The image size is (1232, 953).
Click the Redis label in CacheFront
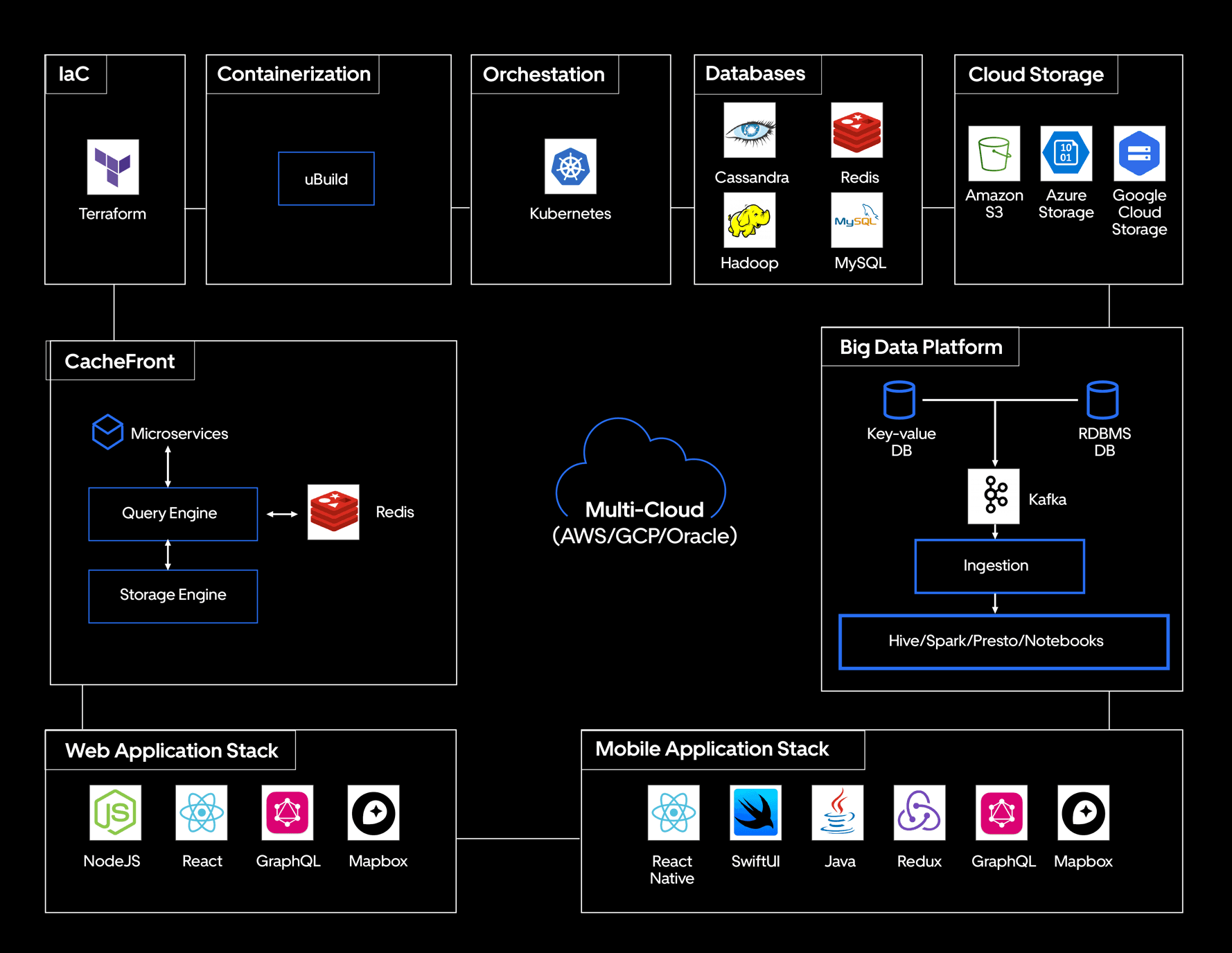pyautogui.click(x=395, y=512)
